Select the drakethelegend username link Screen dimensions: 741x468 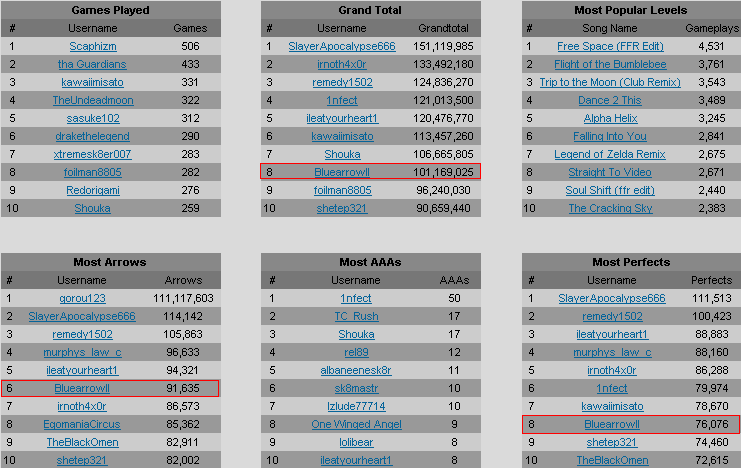click(92, 136)
